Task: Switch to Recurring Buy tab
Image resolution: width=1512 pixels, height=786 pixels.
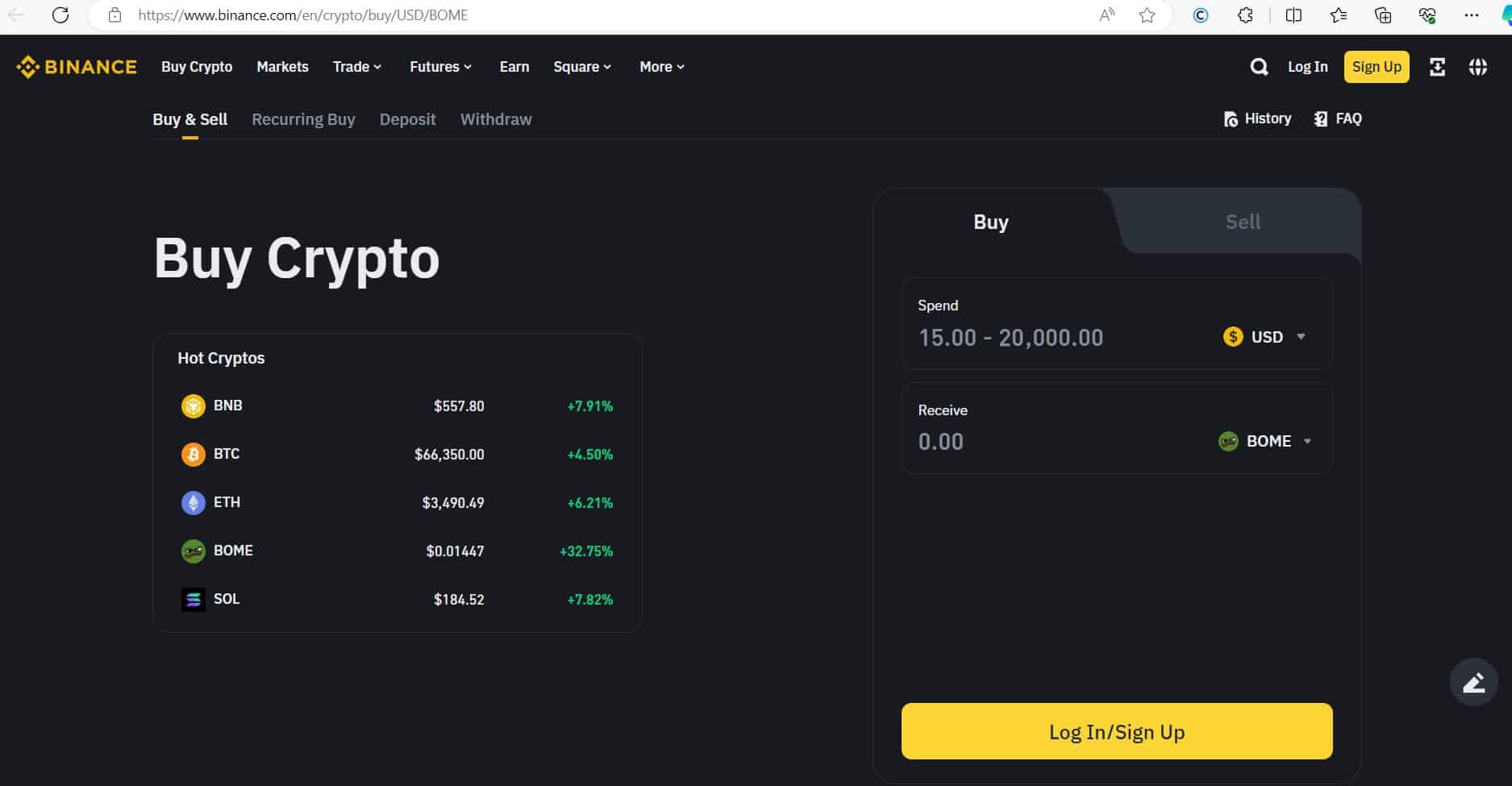Action: [303, 119]
